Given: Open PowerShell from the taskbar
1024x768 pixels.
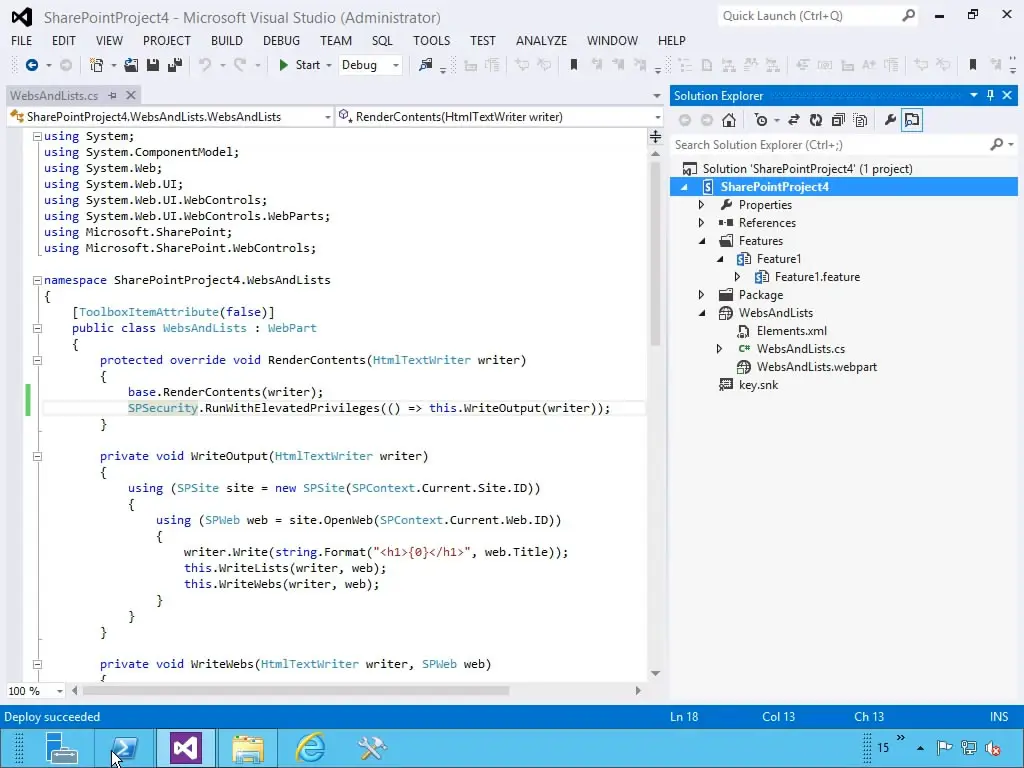Looking at the screenshot, I should [124, 748].
